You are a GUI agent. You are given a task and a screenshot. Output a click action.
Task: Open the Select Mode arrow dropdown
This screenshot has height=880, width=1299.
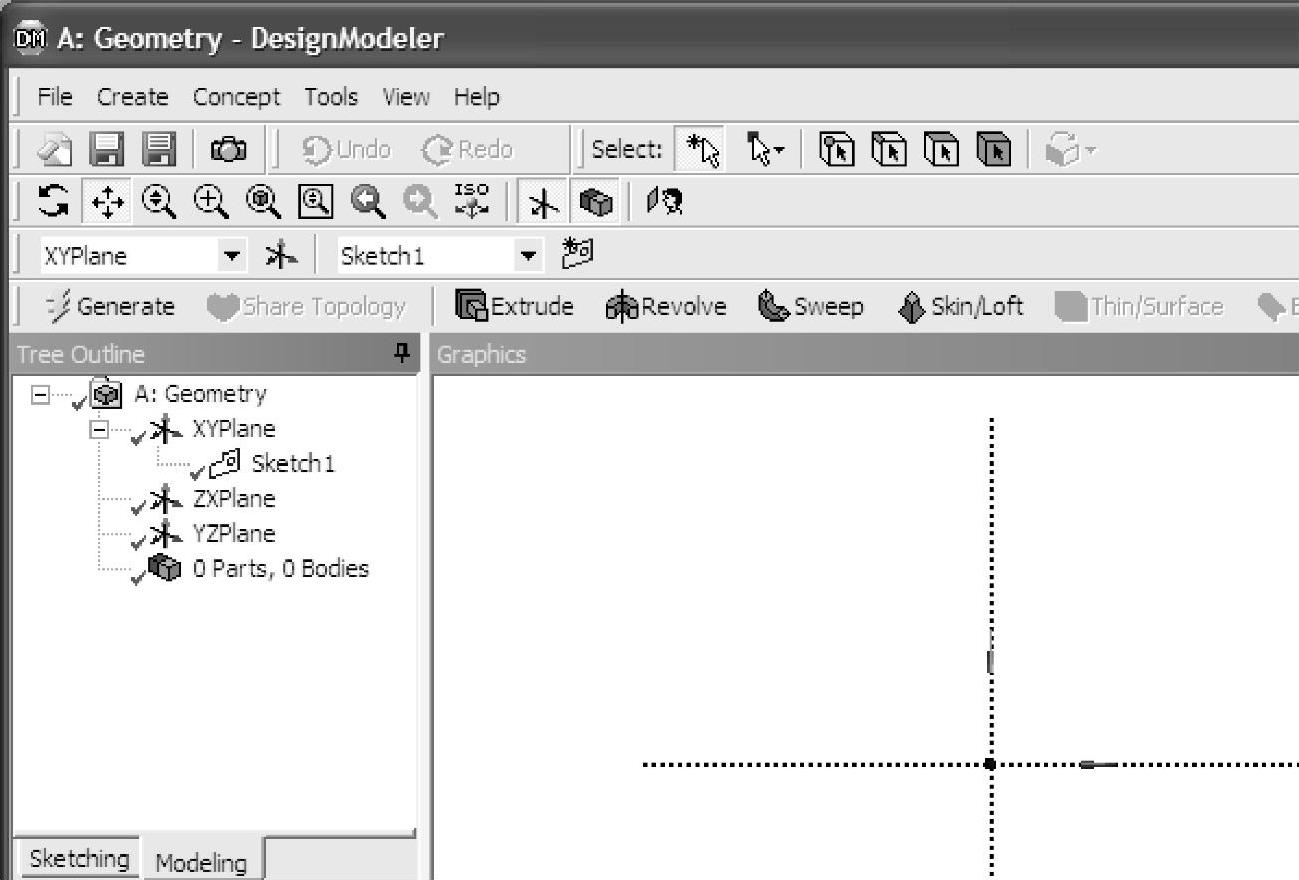click(x=767, y=151)
